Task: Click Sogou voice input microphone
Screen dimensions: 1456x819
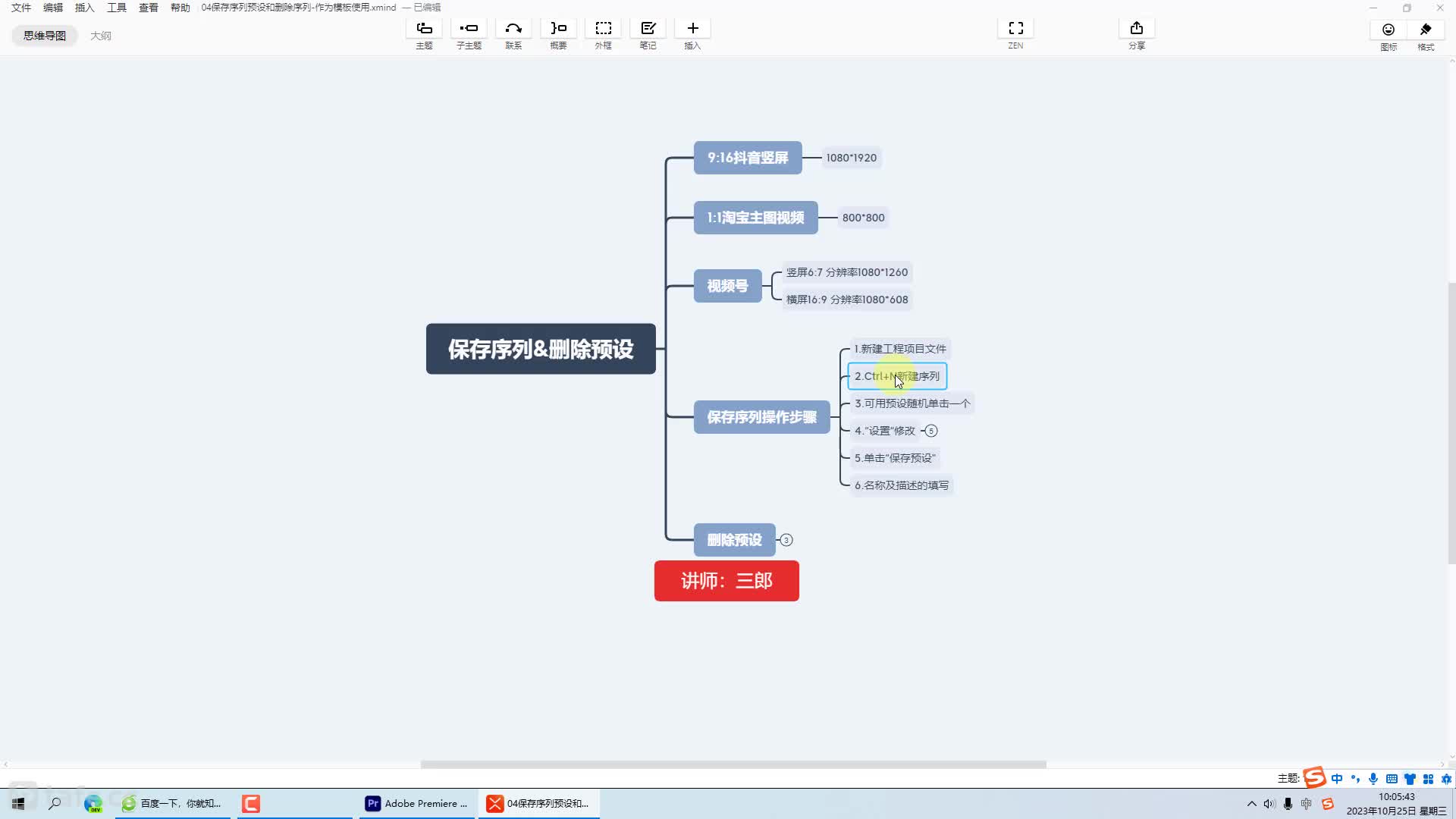Action: click(1373, 779)
